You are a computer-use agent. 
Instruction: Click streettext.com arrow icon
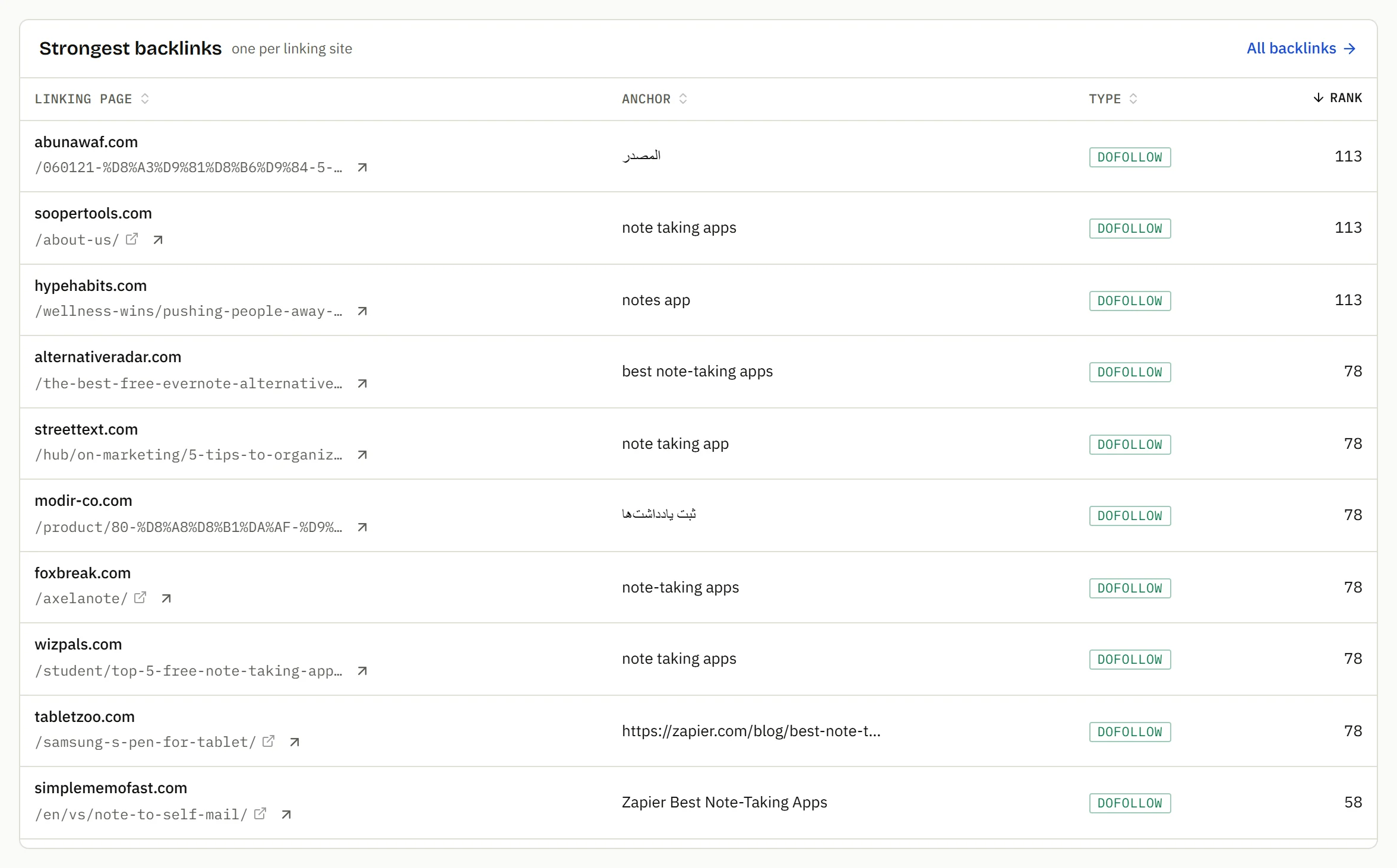point(362,455)
